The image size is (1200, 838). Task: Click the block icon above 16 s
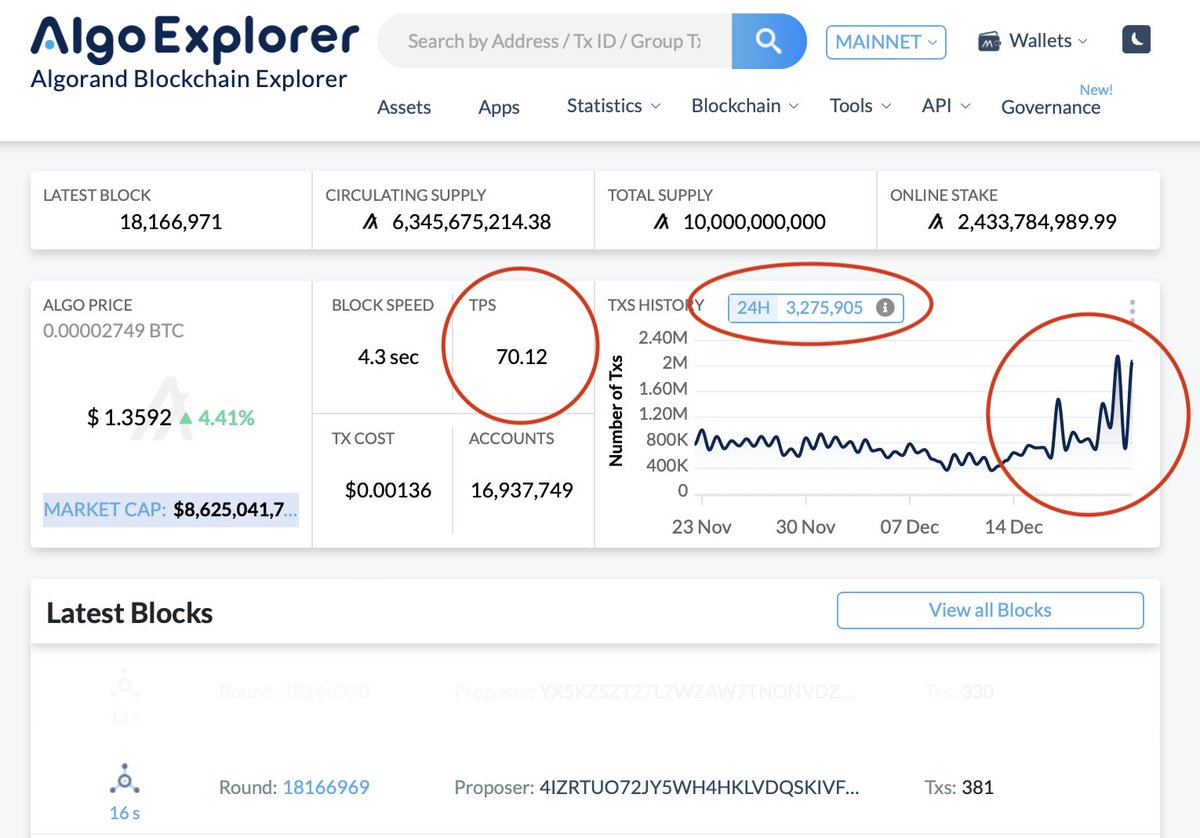coord(124,778)
